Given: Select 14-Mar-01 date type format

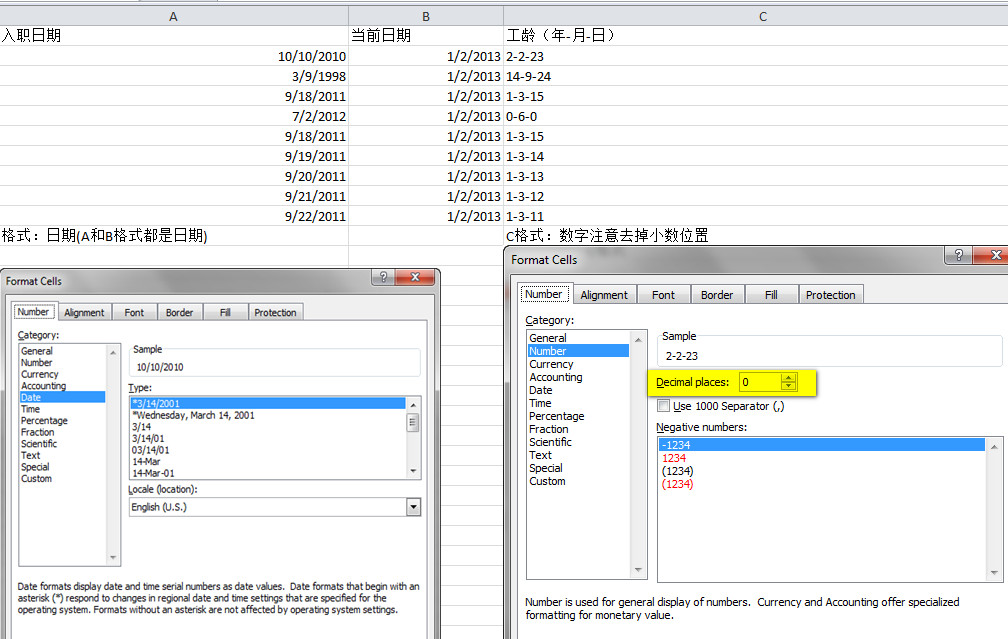Looking at the screenshot, I should pos(153,473).
